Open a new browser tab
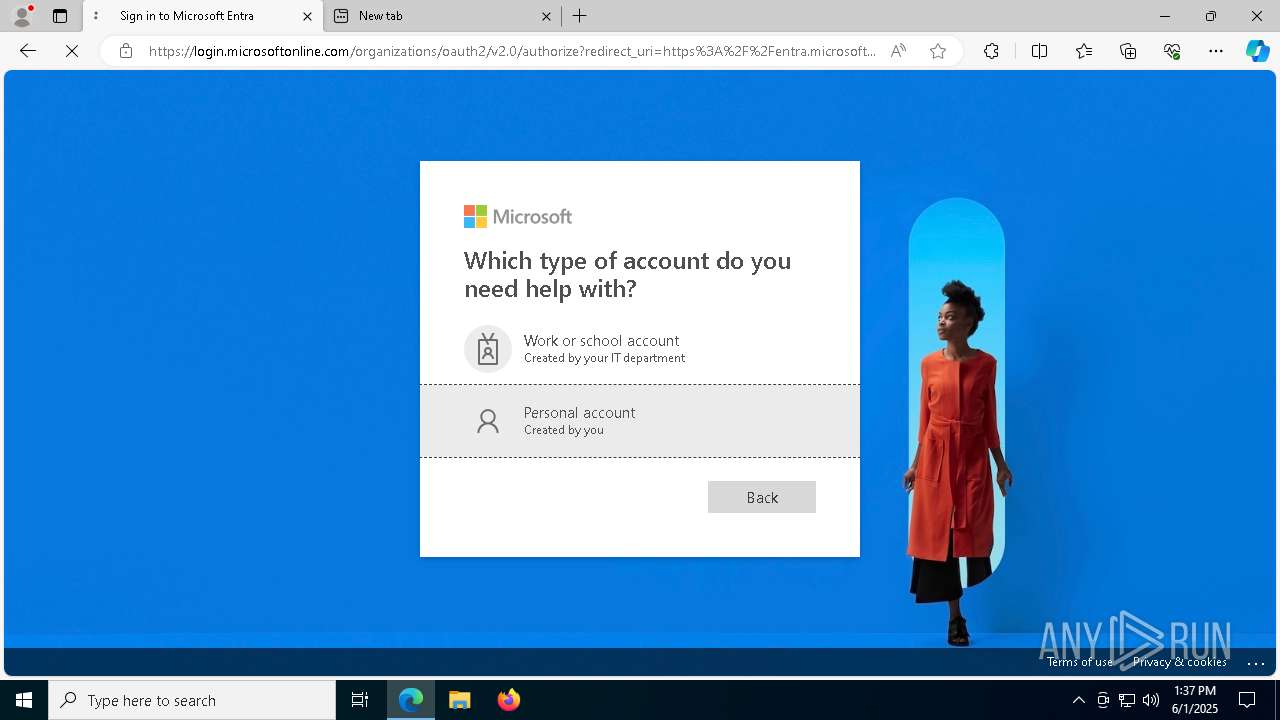This screenshot has height=720, width=1280. click(x=580, y=16)
